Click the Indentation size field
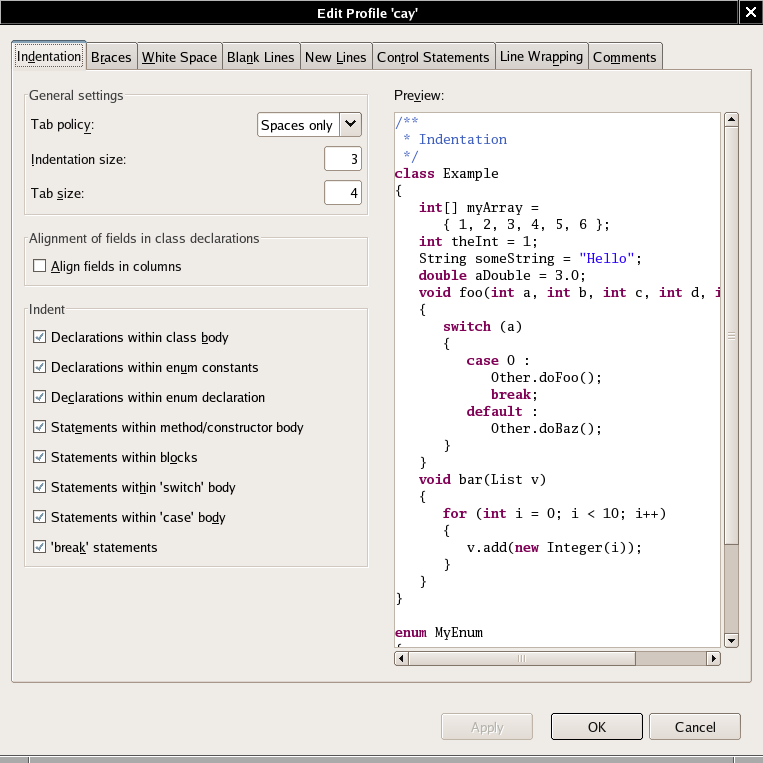 [x=342, y=159]
